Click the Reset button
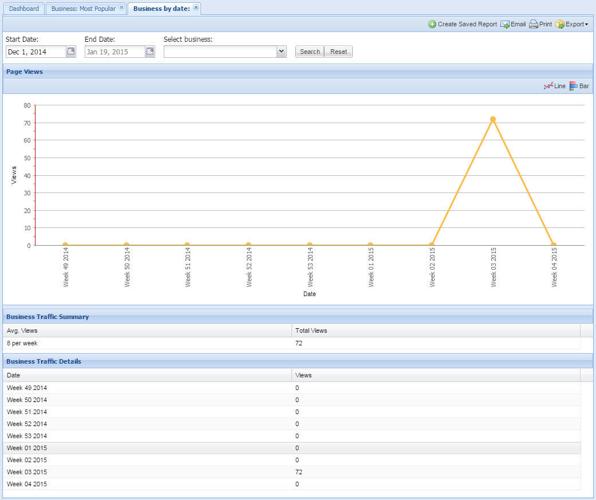Screen dimensions: 596x500 coord(339,51)
